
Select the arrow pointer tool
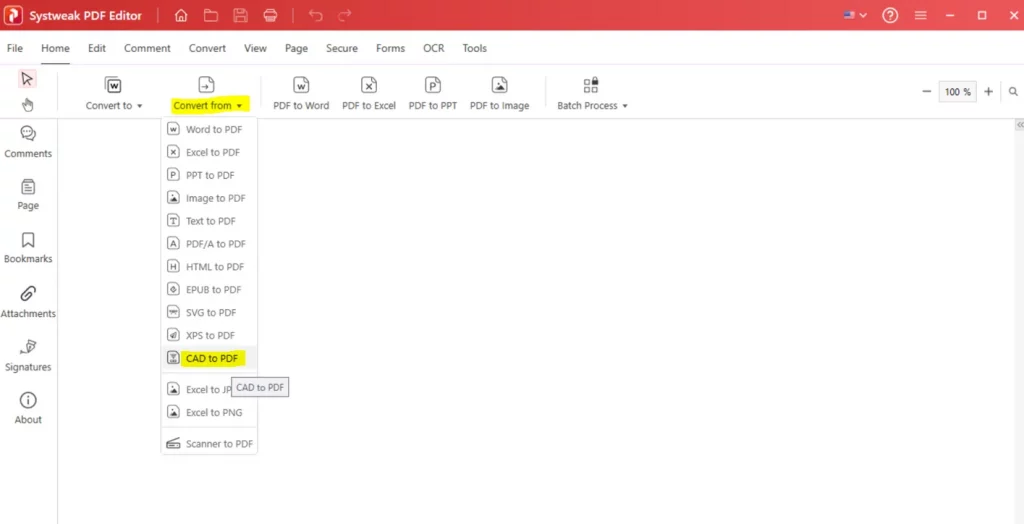[x=27, y=79]
